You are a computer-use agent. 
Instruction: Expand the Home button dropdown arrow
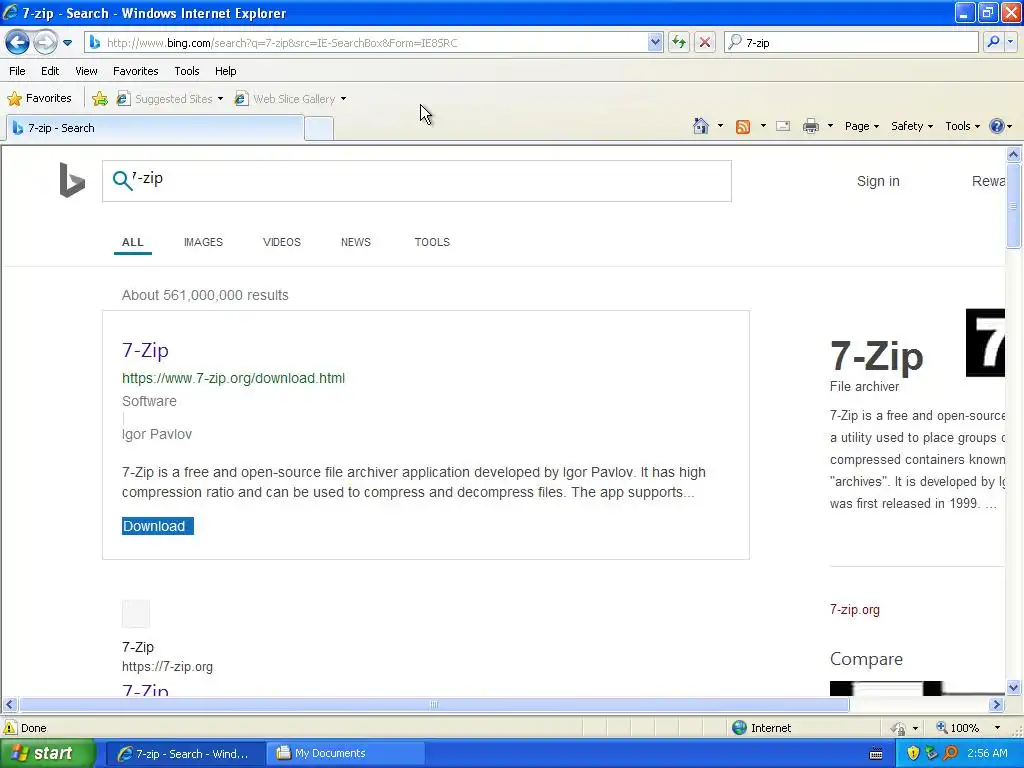720,126
